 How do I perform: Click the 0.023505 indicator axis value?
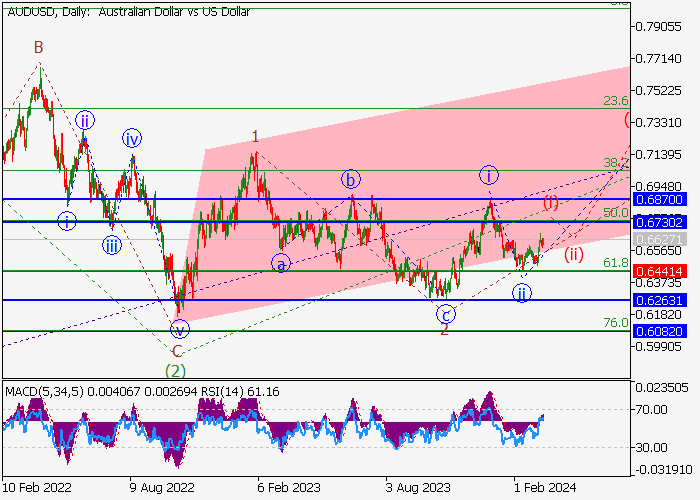[x=662, y=388]
